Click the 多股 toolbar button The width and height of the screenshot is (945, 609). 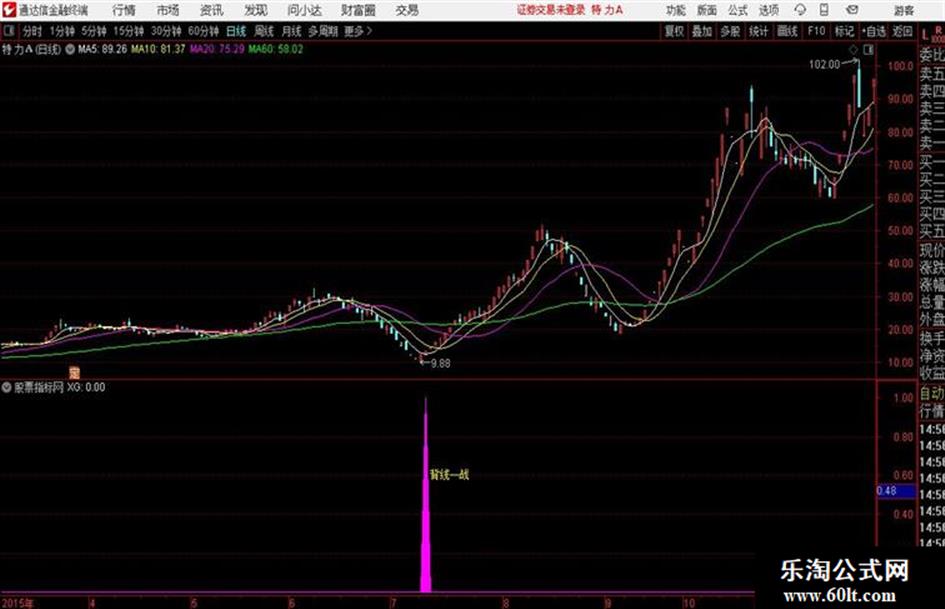click(x=730, y=31)
